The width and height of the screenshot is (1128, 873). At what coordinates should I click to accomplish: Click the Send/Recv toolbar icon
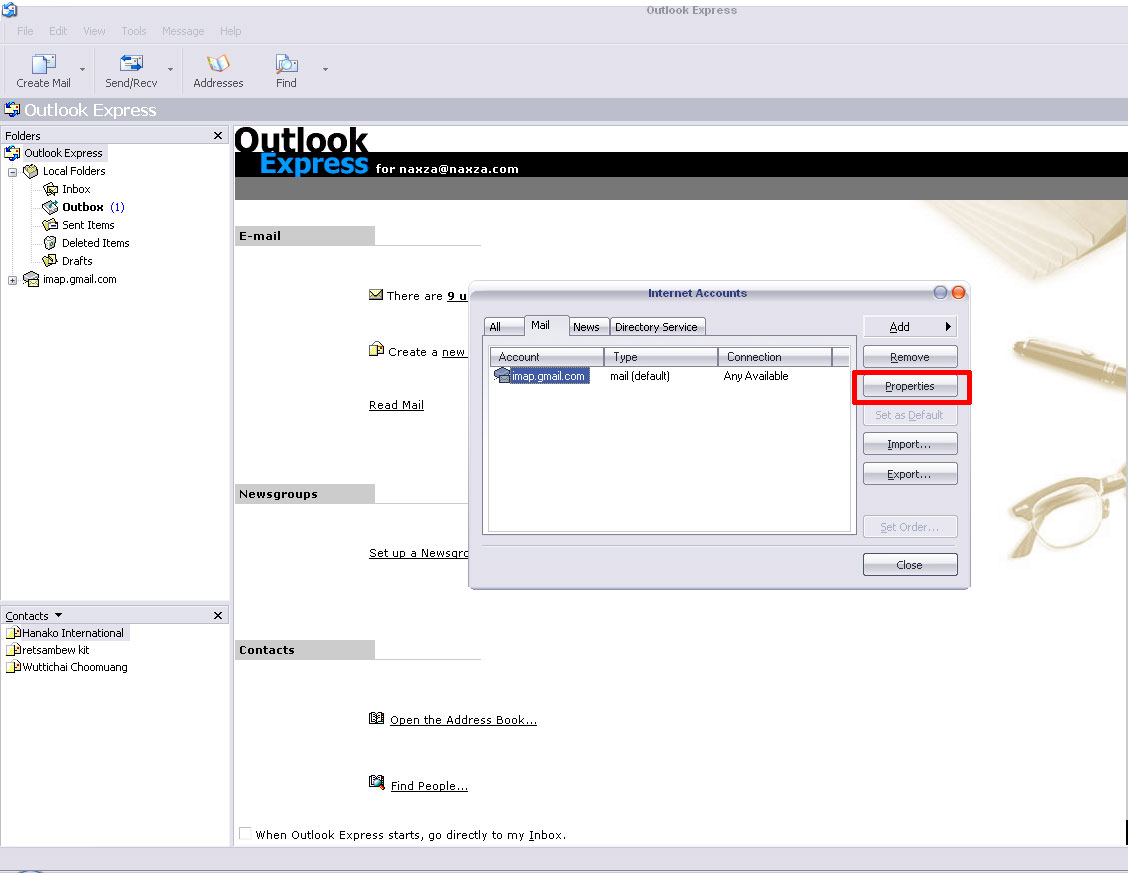[x=131, y=64]
